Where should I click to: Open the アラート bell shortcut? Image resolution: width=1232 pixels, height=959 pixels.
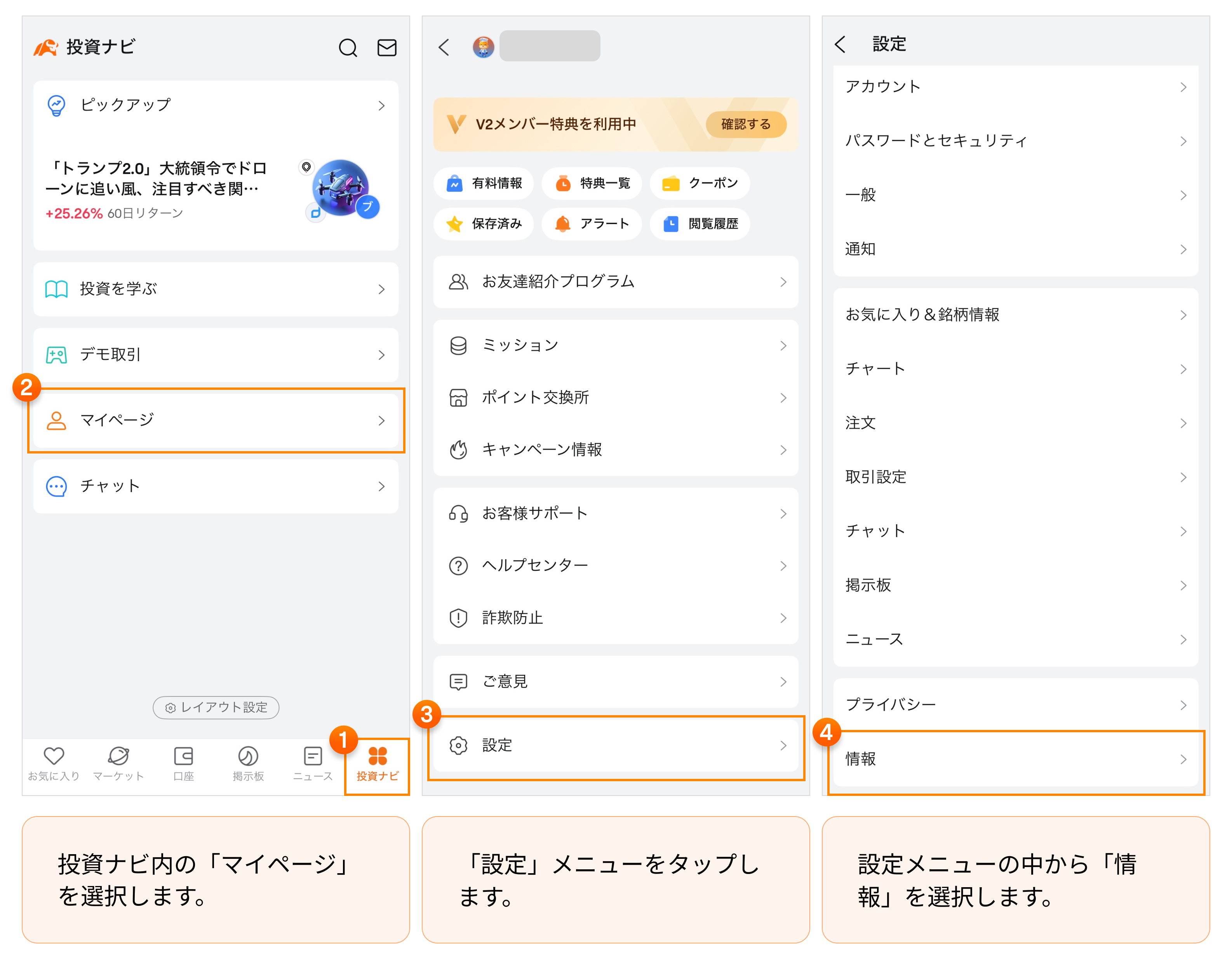(x=592, y=224)
